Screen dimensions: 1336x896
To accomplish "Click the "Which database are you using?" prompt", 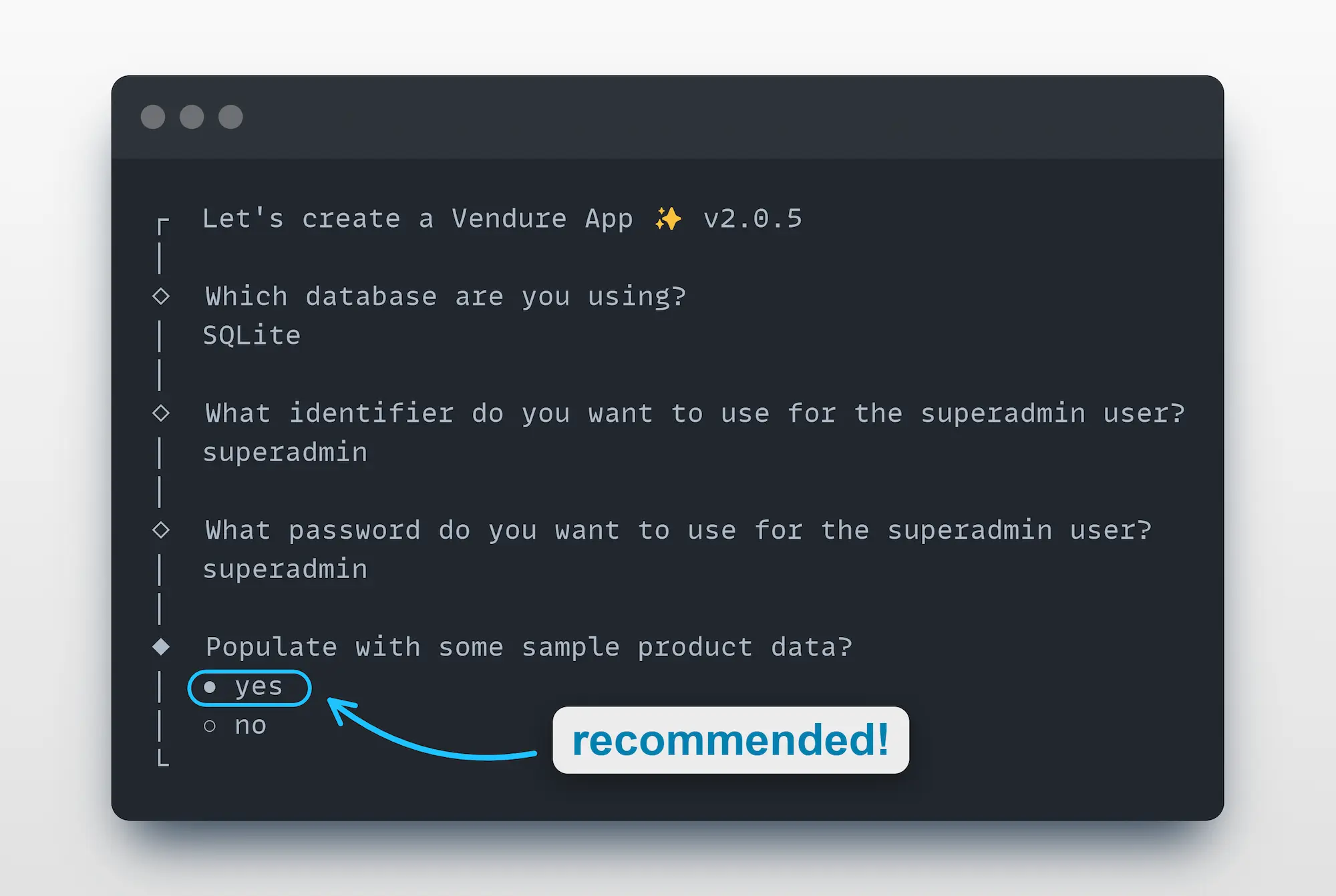I will coord(446,296).
